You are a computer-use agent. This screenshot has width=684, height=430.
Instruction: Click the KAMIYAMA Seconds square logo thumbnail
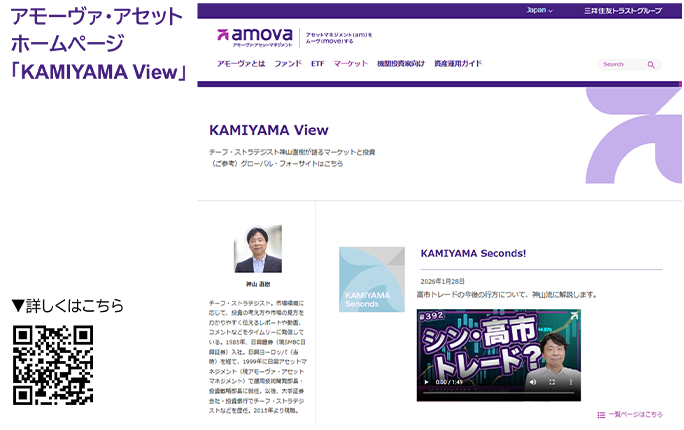pos(371,279)
